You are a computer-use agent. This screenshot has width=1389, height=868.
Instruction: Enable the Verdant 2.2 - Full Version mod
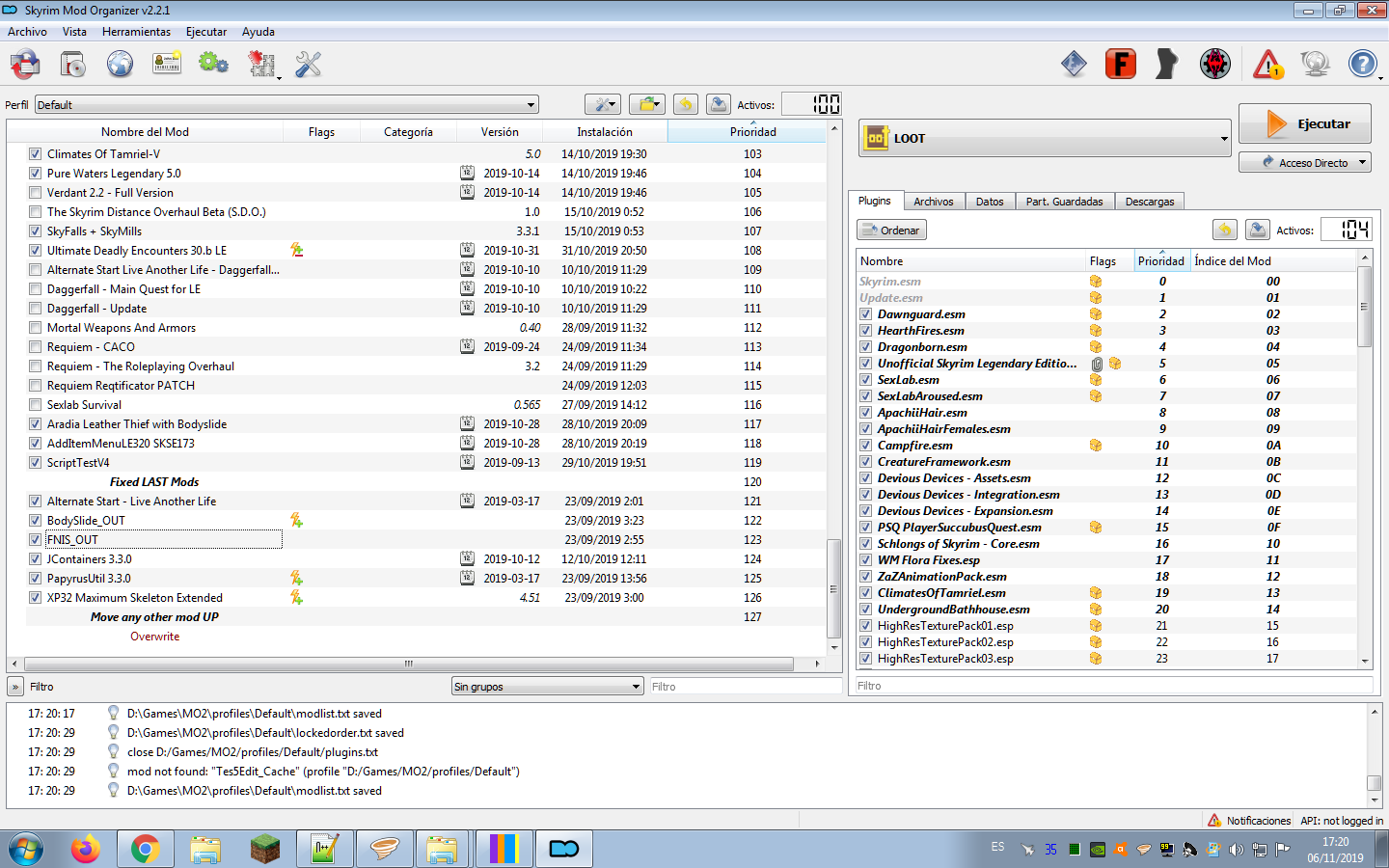coord(35,193)
